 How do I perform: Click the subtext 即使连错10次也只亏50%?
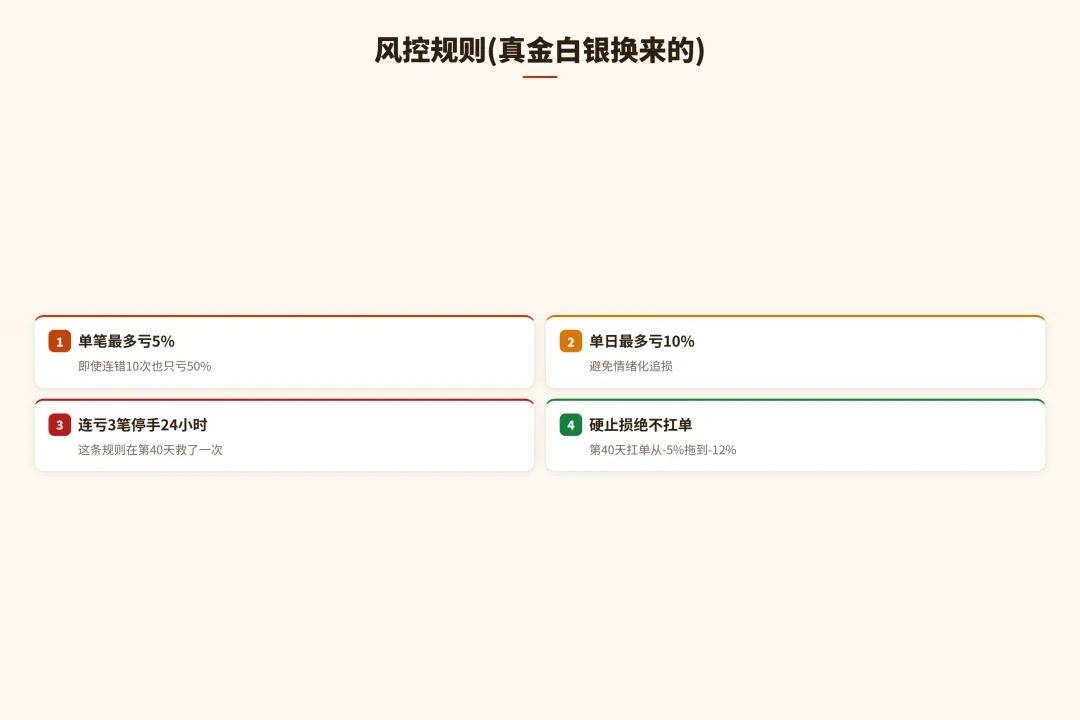144,366
